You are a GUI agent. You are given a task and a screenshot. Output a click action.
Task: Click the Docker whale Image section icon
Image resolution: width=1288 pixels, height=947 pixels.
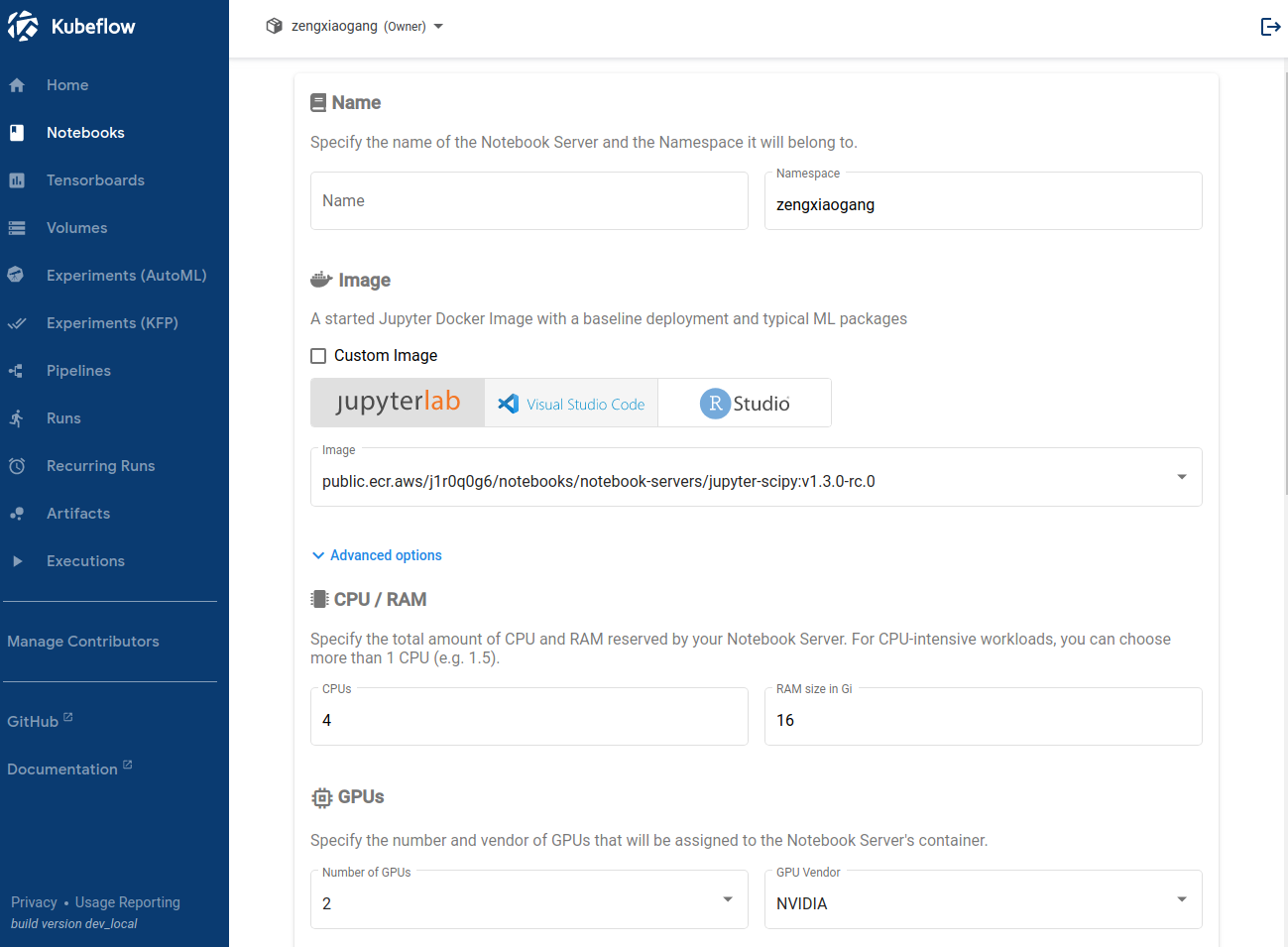320,280
